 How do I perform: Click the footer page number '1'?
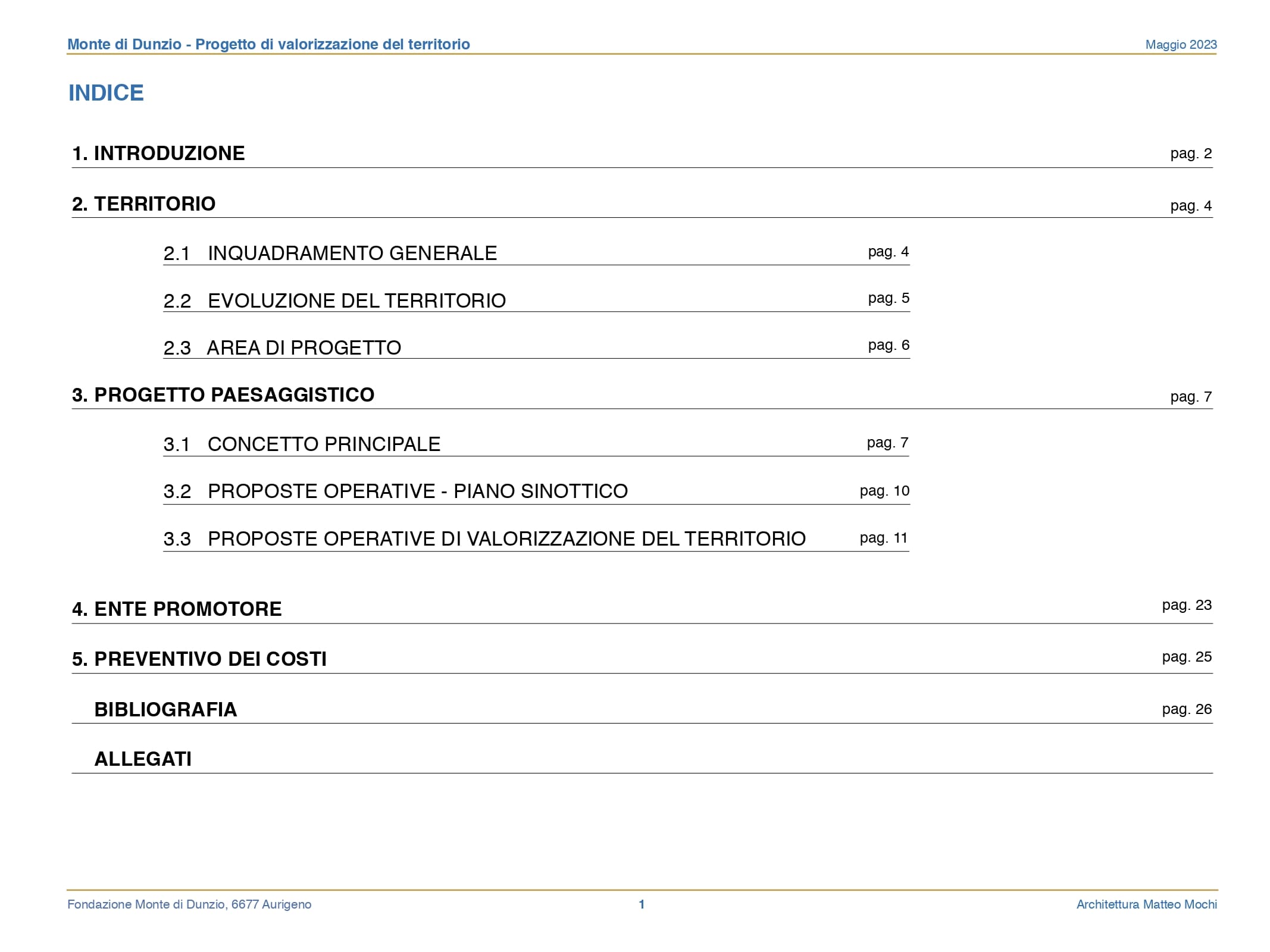642,904
